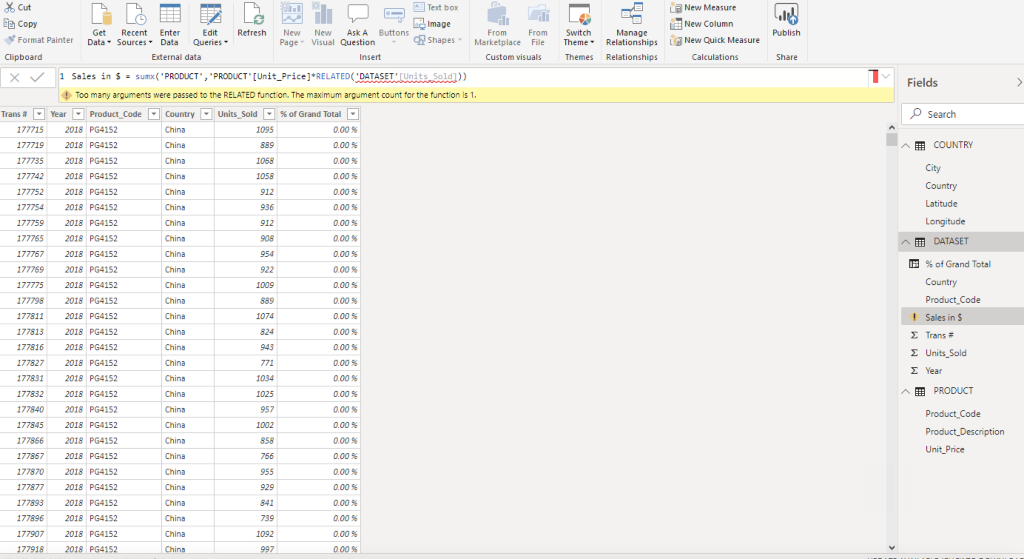Click the Fields search box
Image resolution: width=1024 pixels, height=559 pixels.
pos(963,114)
